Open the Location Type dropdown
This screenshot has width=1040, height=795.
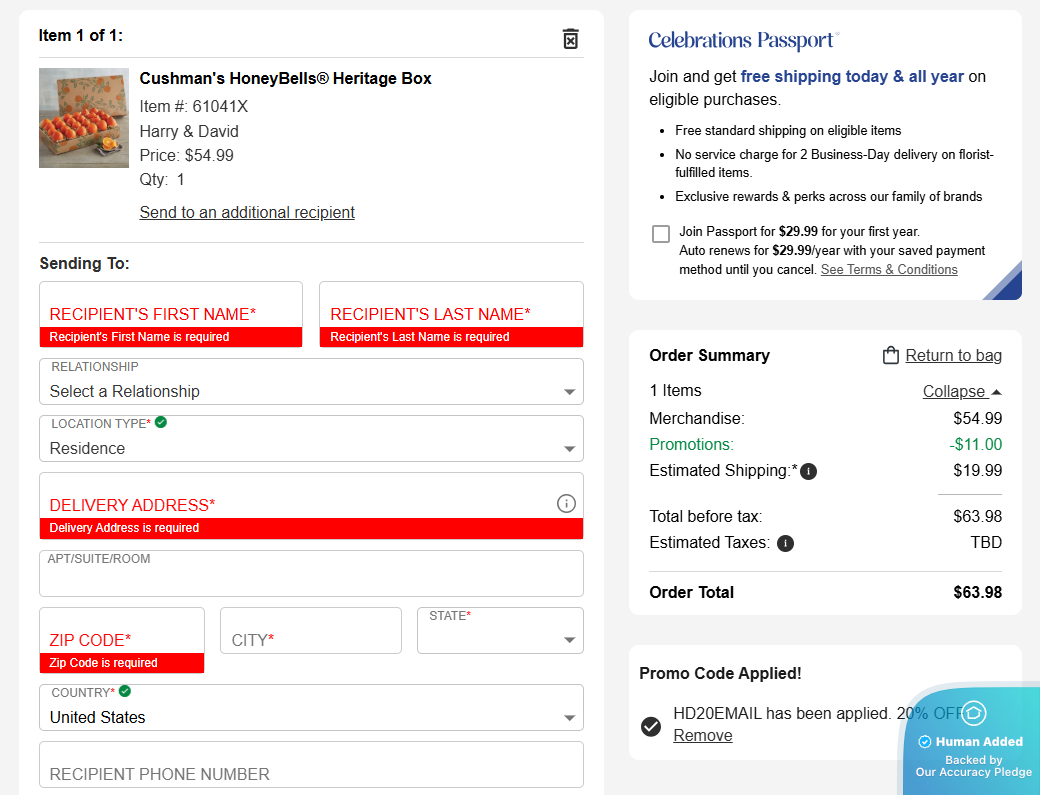coord(311,448)
